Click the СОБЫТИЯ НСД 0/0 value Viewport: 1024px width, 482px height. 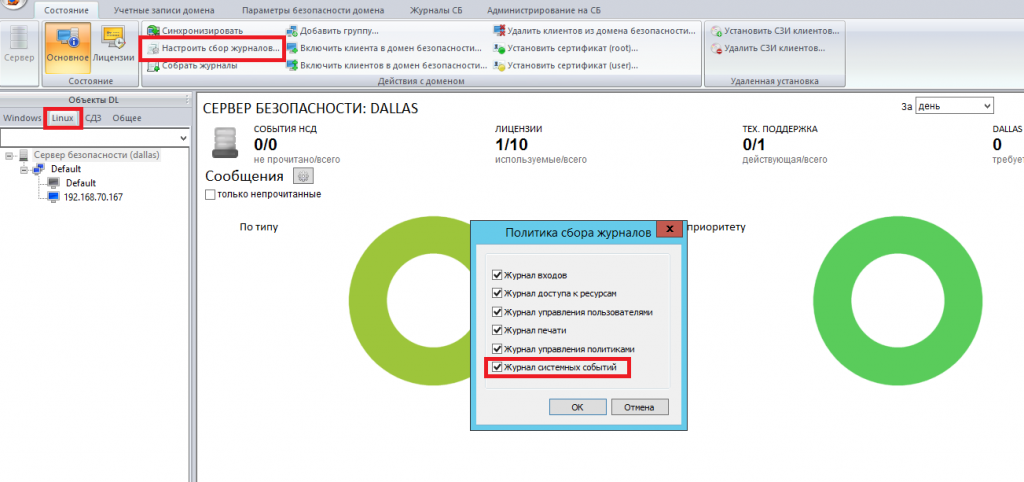pos(265,144)
